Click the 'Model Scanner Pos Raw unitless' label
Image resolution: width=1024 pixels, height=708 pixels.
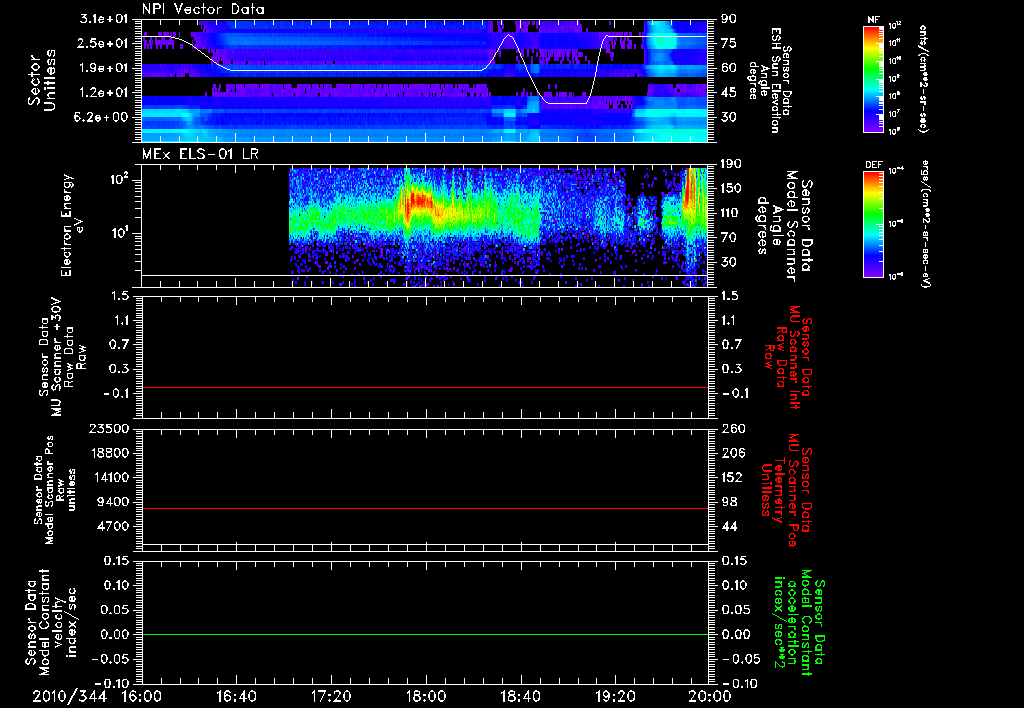pos(55,490)
